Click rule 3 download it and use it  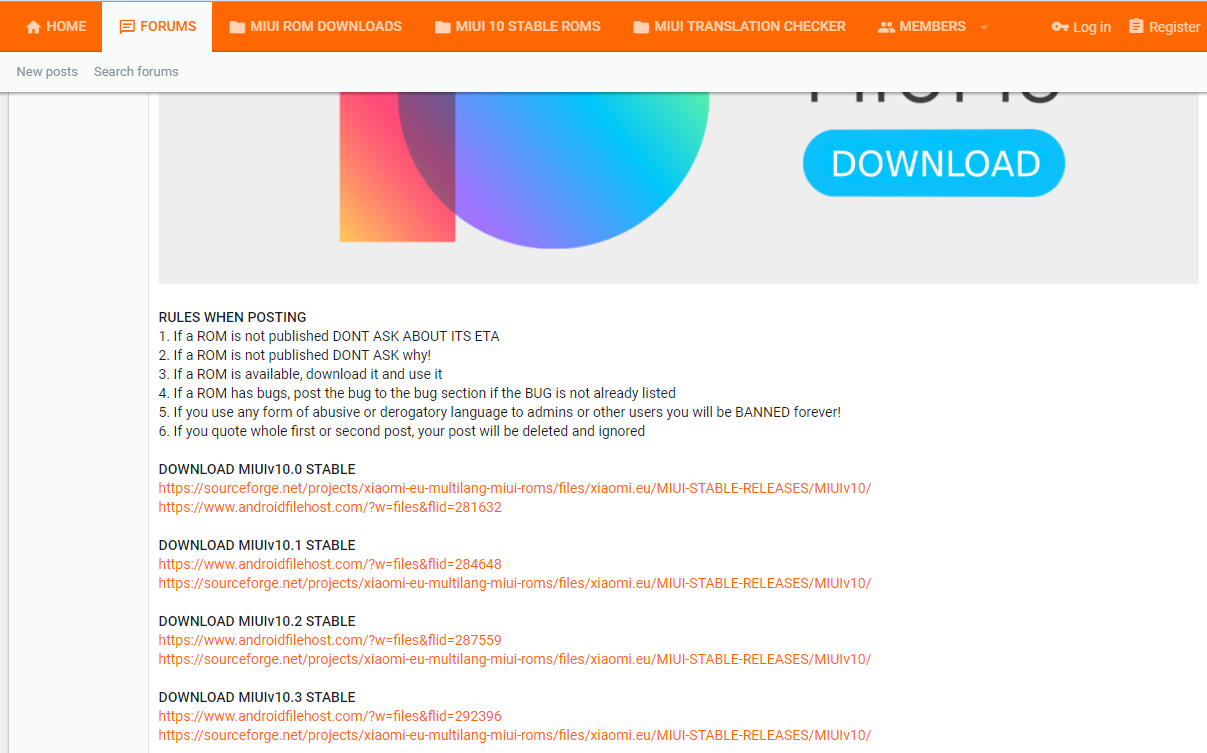301,374
